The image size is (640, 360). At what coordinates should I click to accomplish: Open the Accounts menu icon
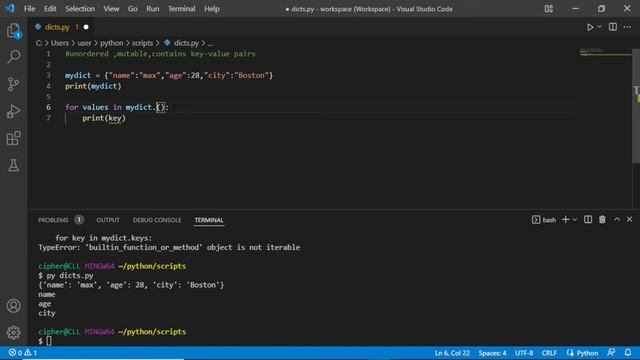tap(13, 306)
